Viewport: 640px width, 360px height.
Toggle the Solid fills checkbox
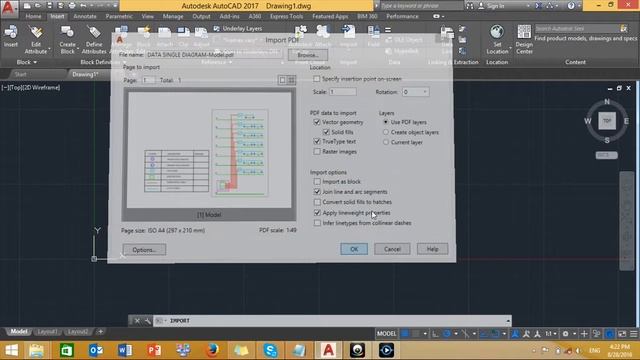(x=326, y=132)
